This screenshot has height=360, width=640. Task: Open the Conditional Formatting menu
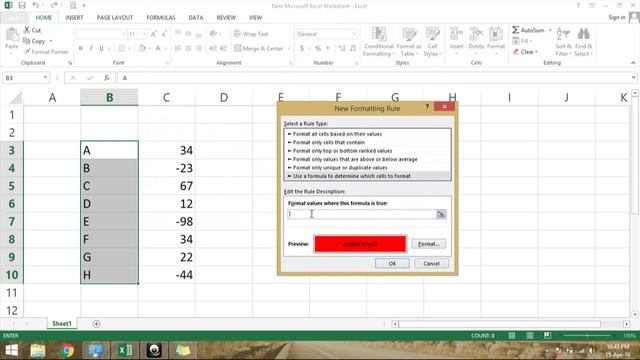tap(379, 42)
